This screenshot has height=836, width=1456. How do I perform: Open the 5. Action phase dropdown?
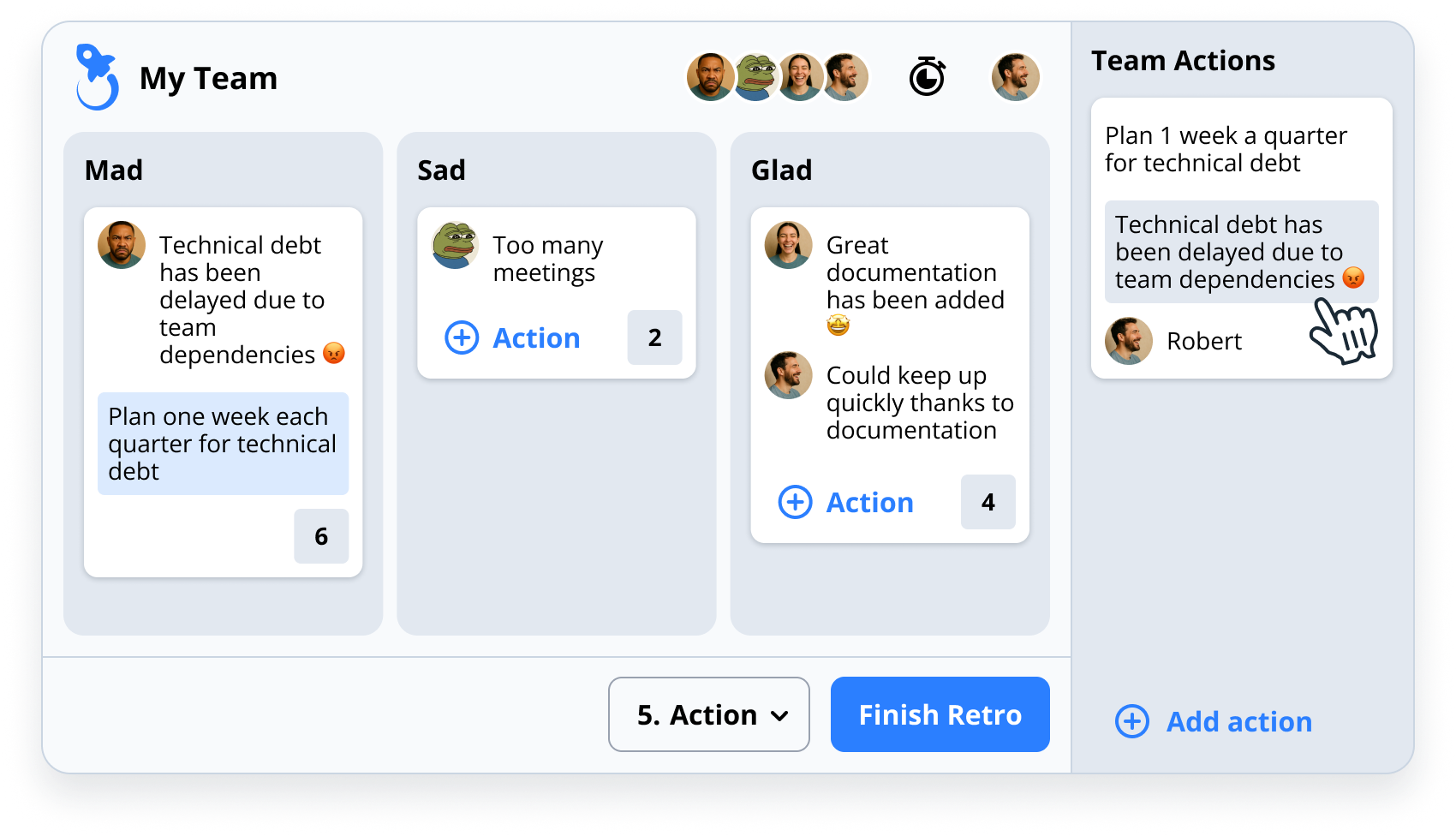click(708, 714)
